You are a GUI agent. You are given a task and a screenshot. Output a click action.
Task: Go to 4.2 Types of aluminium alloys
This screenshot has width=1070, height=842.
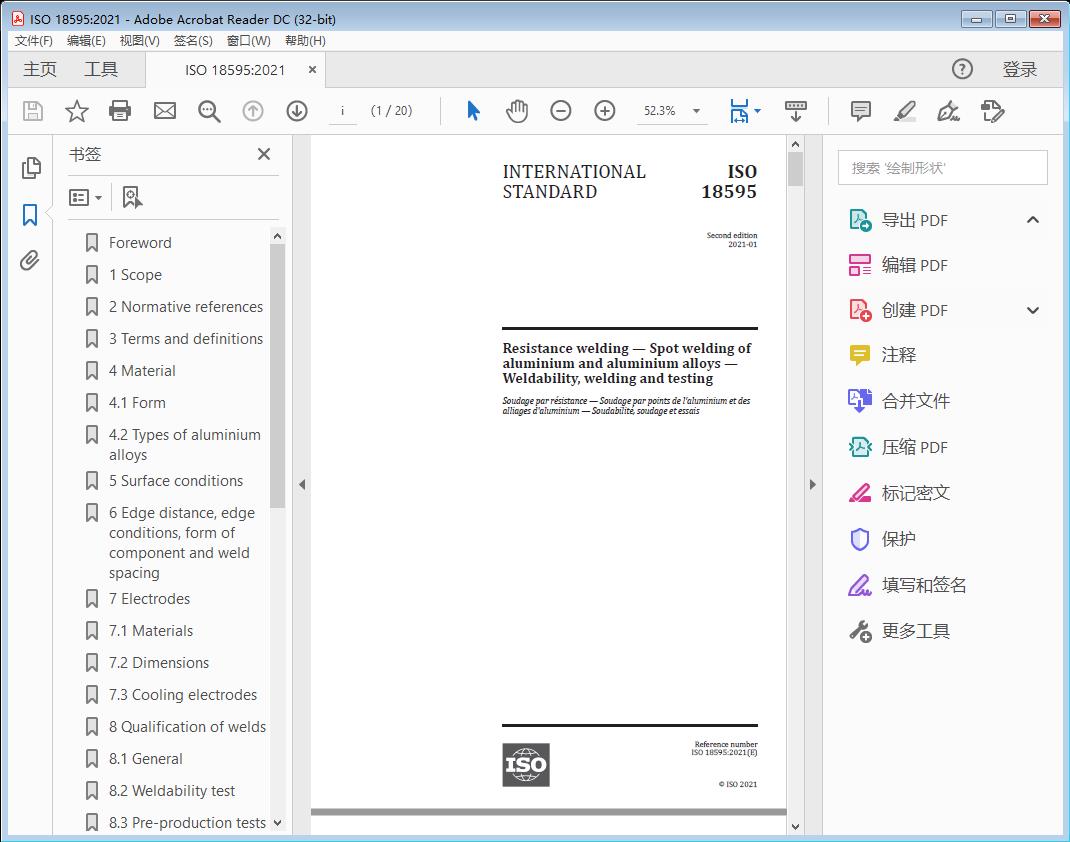click(184, 445)
